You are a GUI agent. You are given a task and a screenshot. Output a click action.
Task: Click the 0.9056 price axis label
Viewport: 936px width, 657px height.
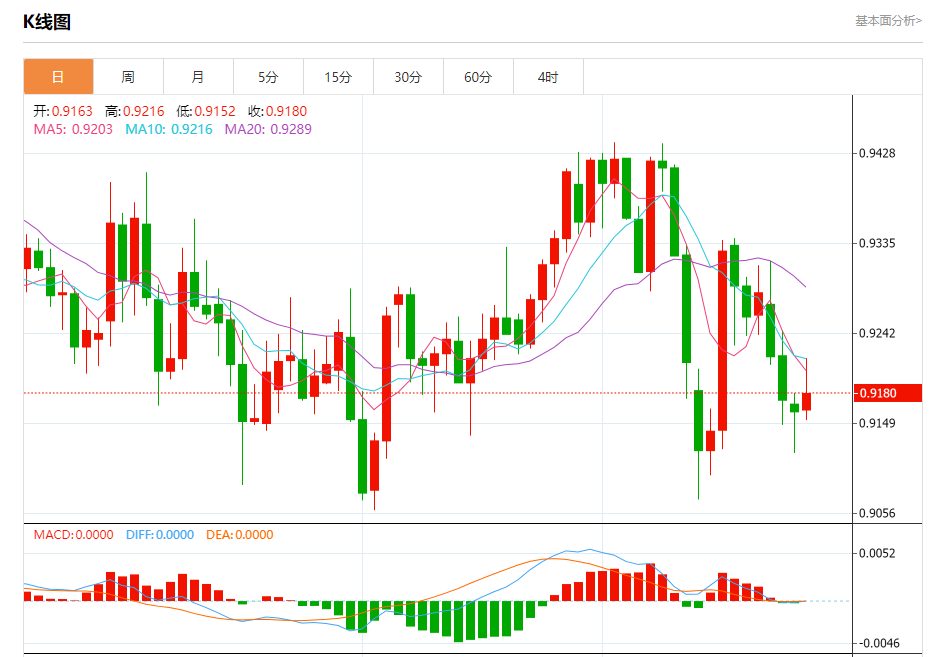tap(877, 513)
